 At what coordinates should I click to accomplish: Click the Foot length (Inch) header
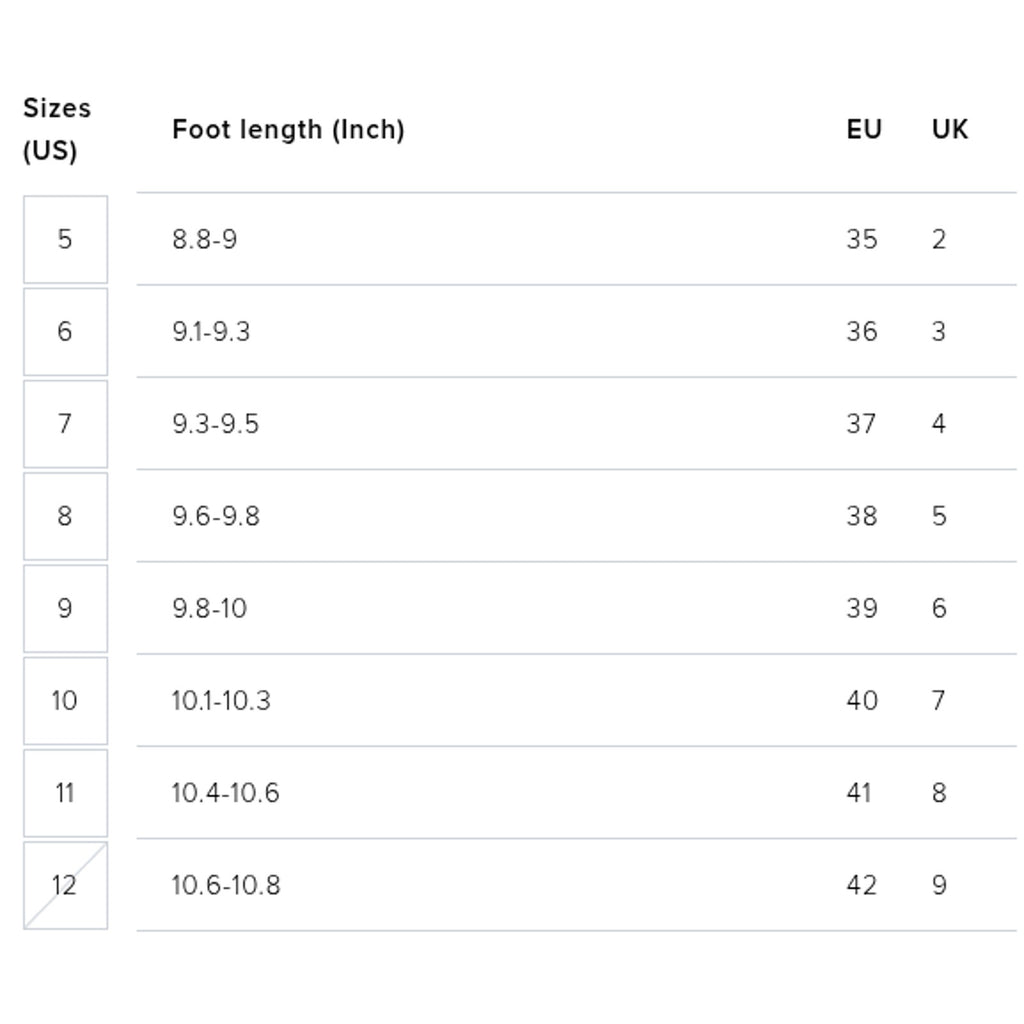pos(288,129)
